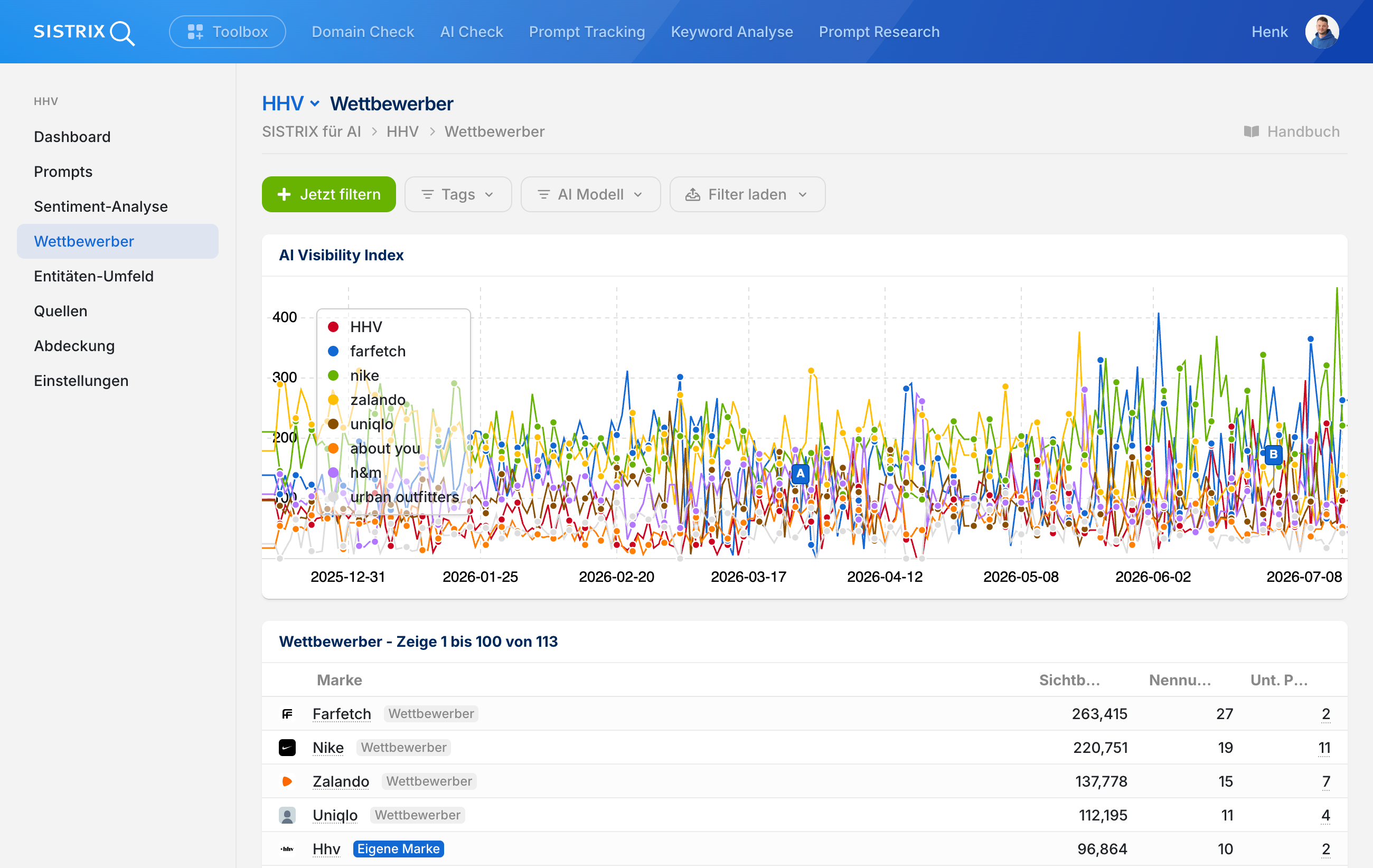Click the Nike logo icon

coord(287,747)
